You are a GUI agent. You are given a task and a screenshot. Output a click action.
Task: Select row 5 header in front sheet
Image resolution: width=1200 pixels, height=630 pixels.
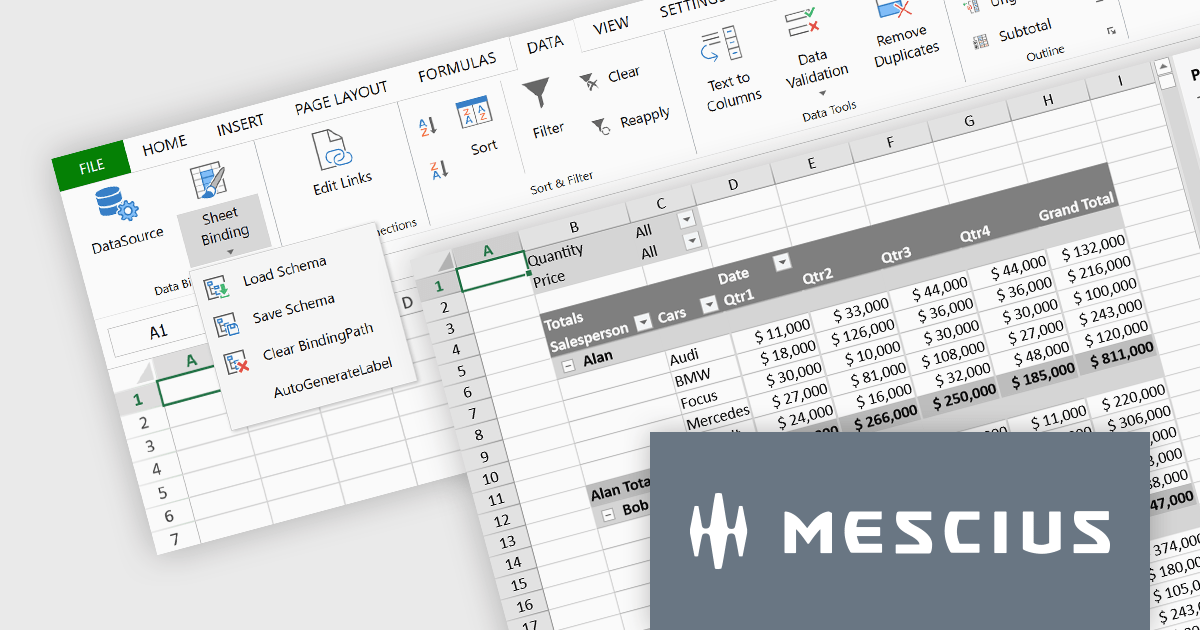click(x=463, y=372)
